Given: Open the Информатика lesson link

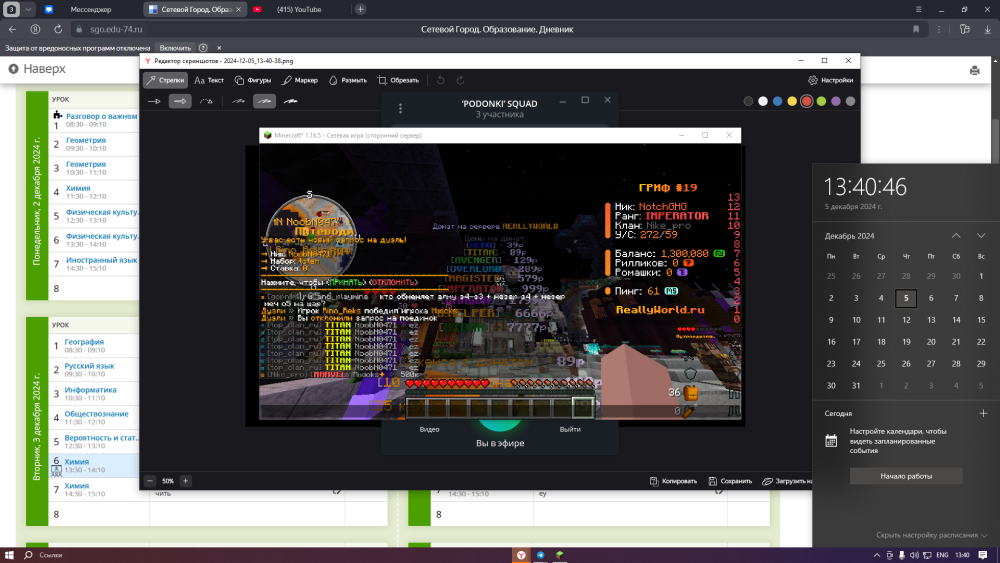Looking at the screenshot, I should click(90, 390).
